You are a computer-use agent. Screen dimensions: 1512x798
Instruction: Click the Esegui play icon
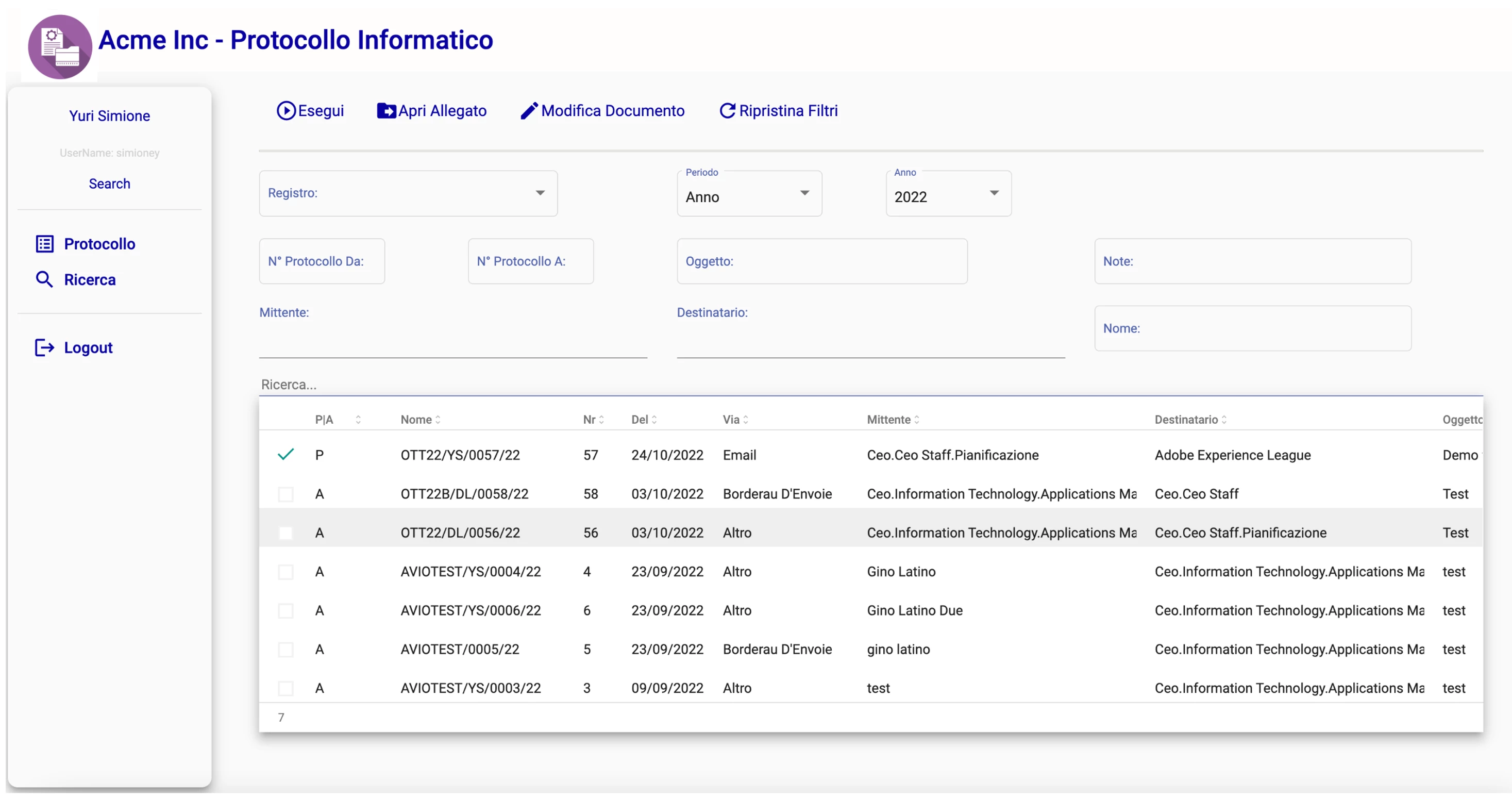286,111
